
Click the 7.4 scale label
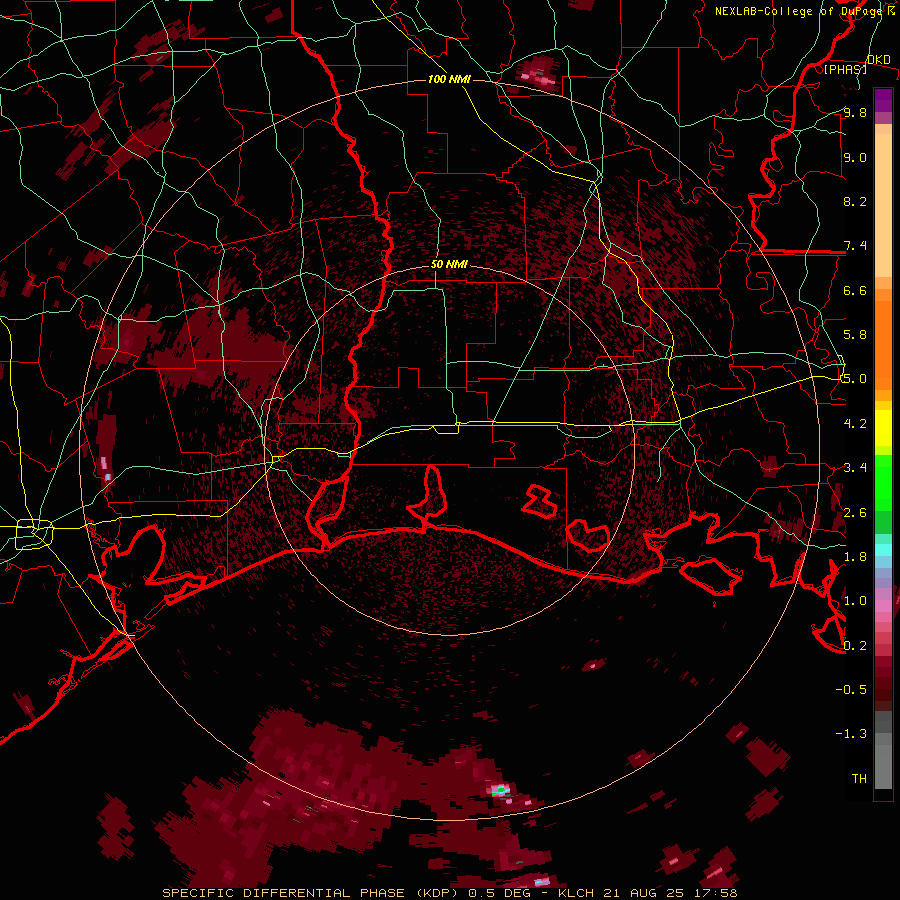pos(855,246)
